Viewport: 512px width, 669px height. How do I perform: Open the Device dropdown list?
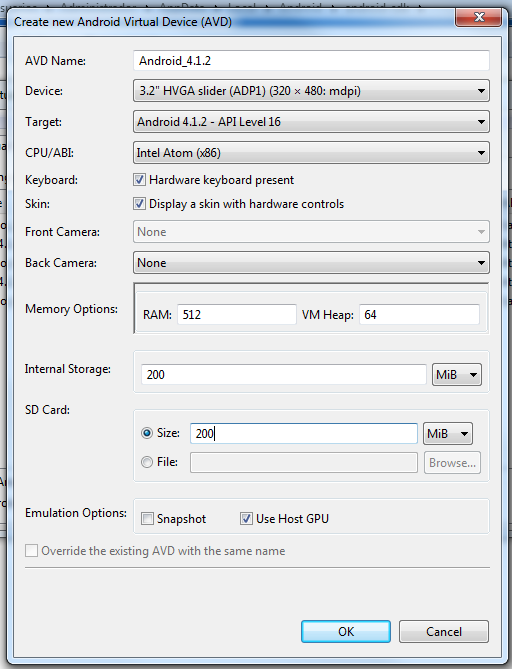[x=311, y=90]
